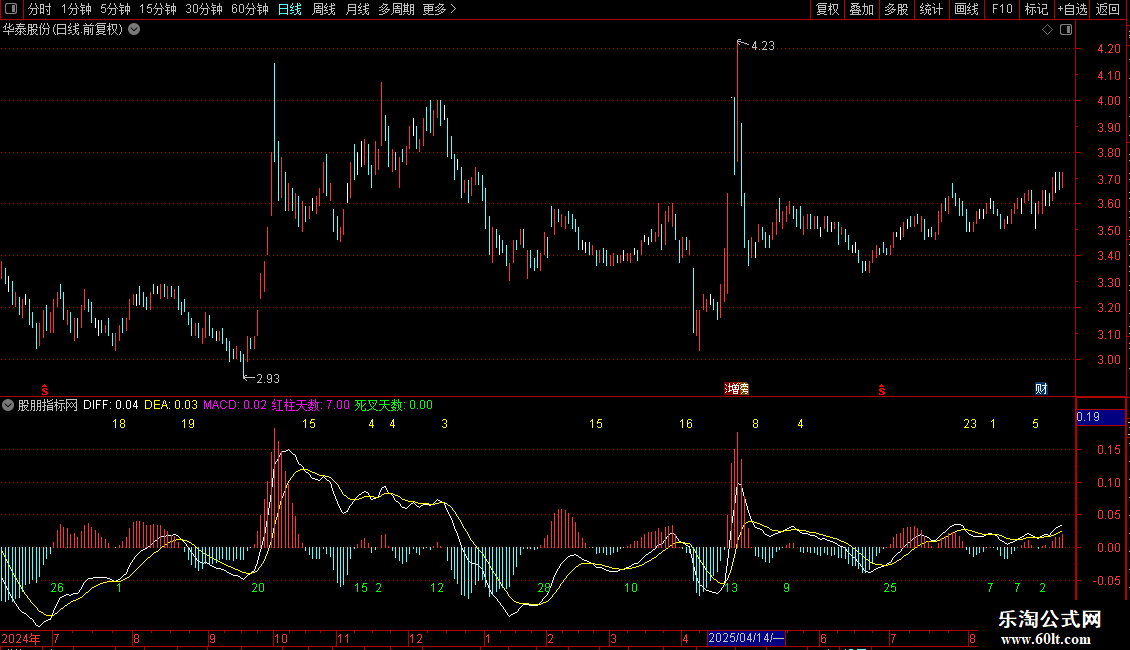Click the DEA: 0.03 readout

[x=171, y=405]
